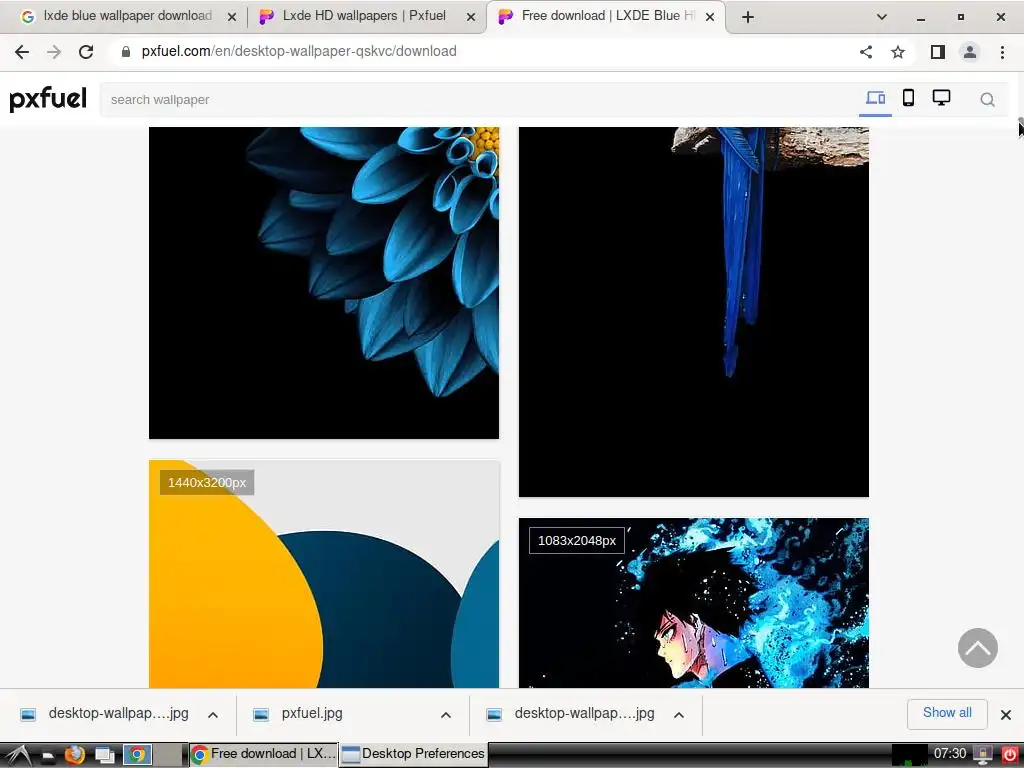Select all-devices wallpaper filter icon

click(875, 99)
